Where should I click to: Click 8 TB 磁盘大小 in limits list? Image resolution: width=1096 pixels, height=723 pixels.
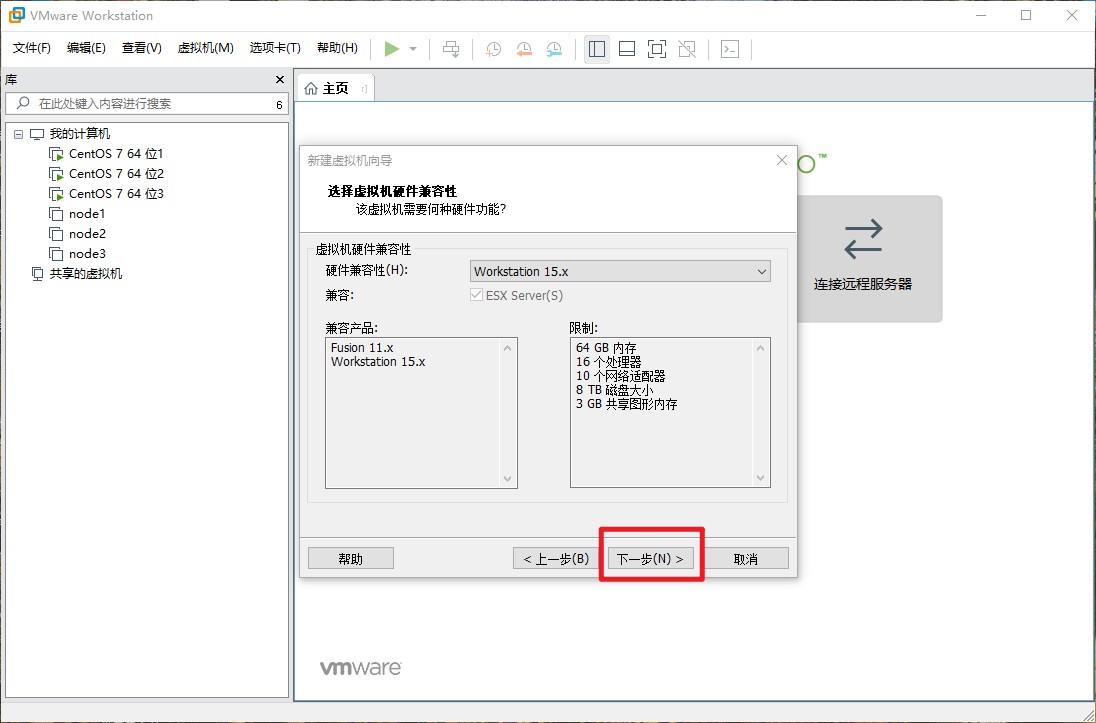pyautogui.click(x=614, y=389)
